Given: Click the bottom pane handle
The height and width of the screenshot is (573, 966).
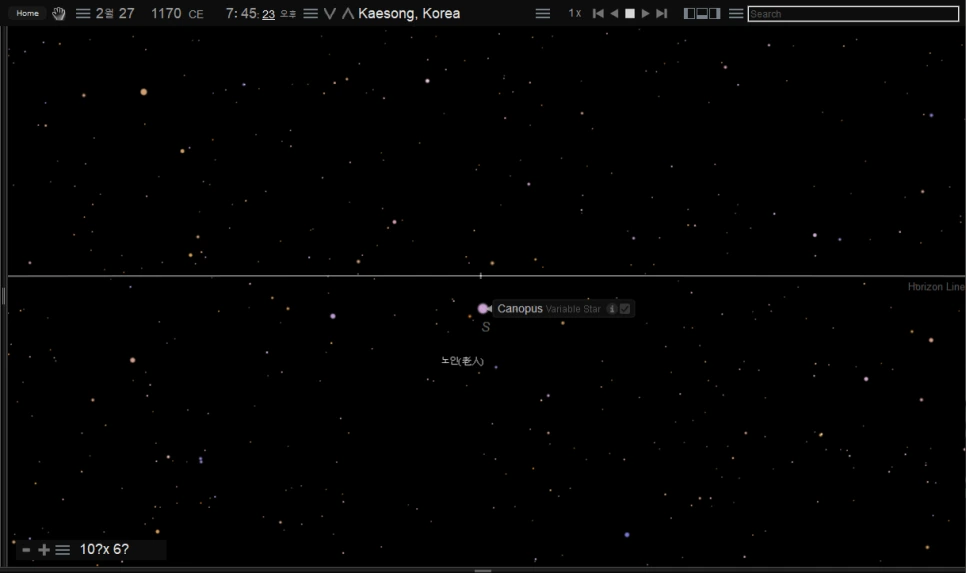Looking at the screenshot, I should (483, 571).
